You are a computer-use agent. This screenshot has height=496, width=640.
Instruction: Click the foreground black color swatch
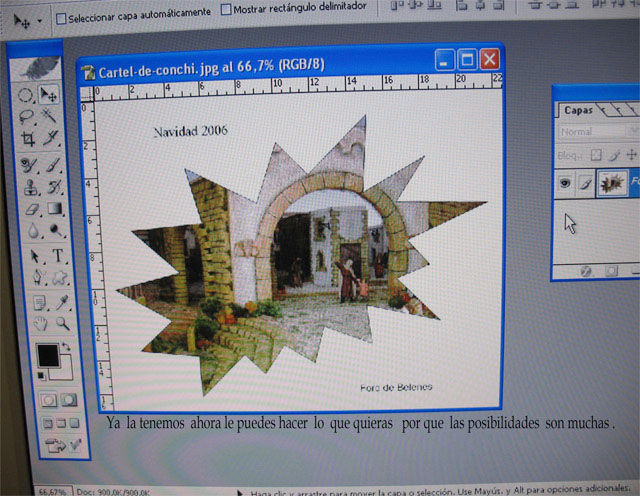[x=46, y=353]
